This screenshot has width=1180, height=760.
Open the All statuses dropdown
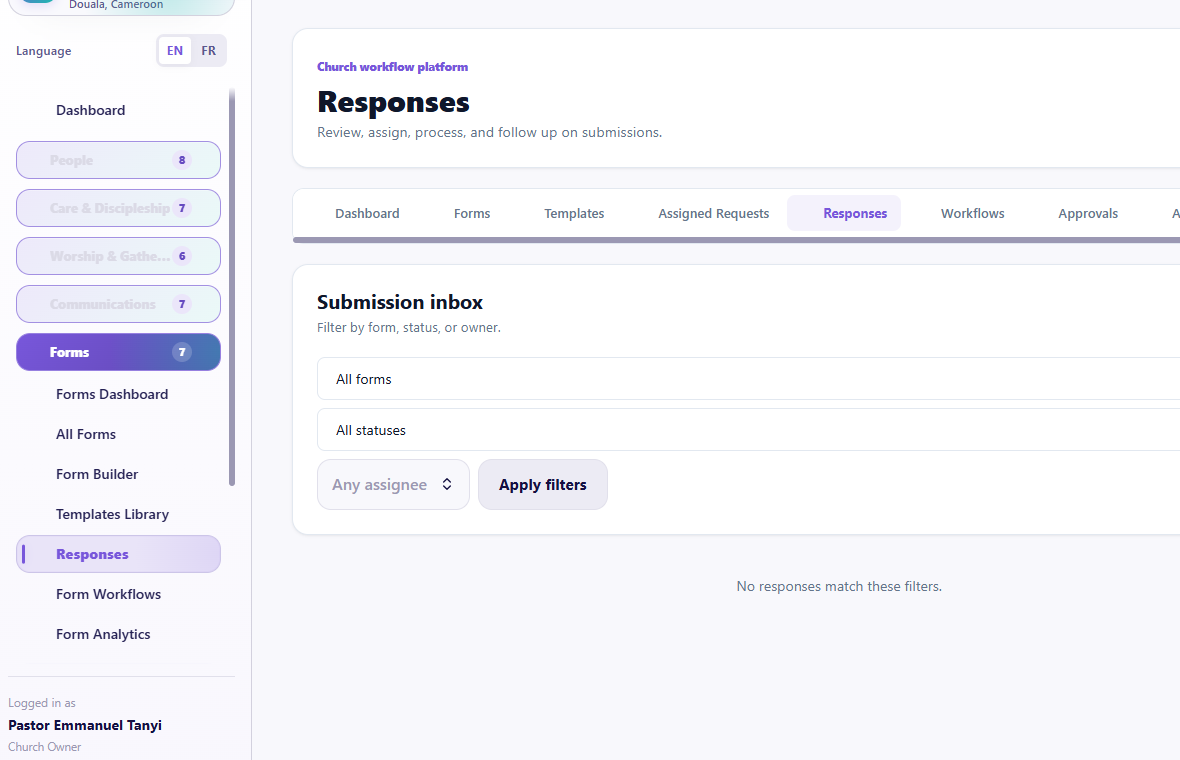click(749, 430)
